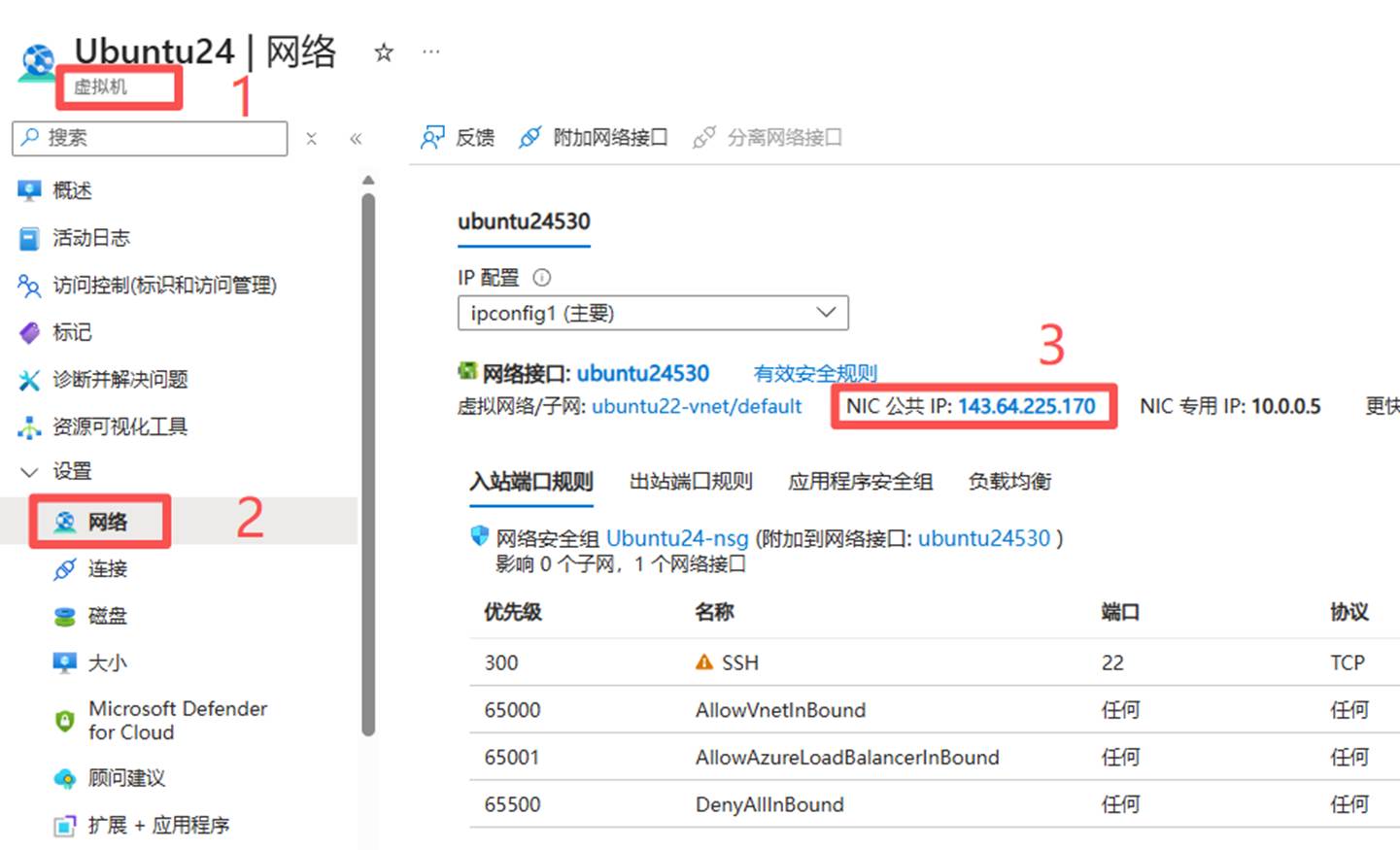Select the 负载均衡 tab
1400x850 pixels.
(x=1009, y=482)
